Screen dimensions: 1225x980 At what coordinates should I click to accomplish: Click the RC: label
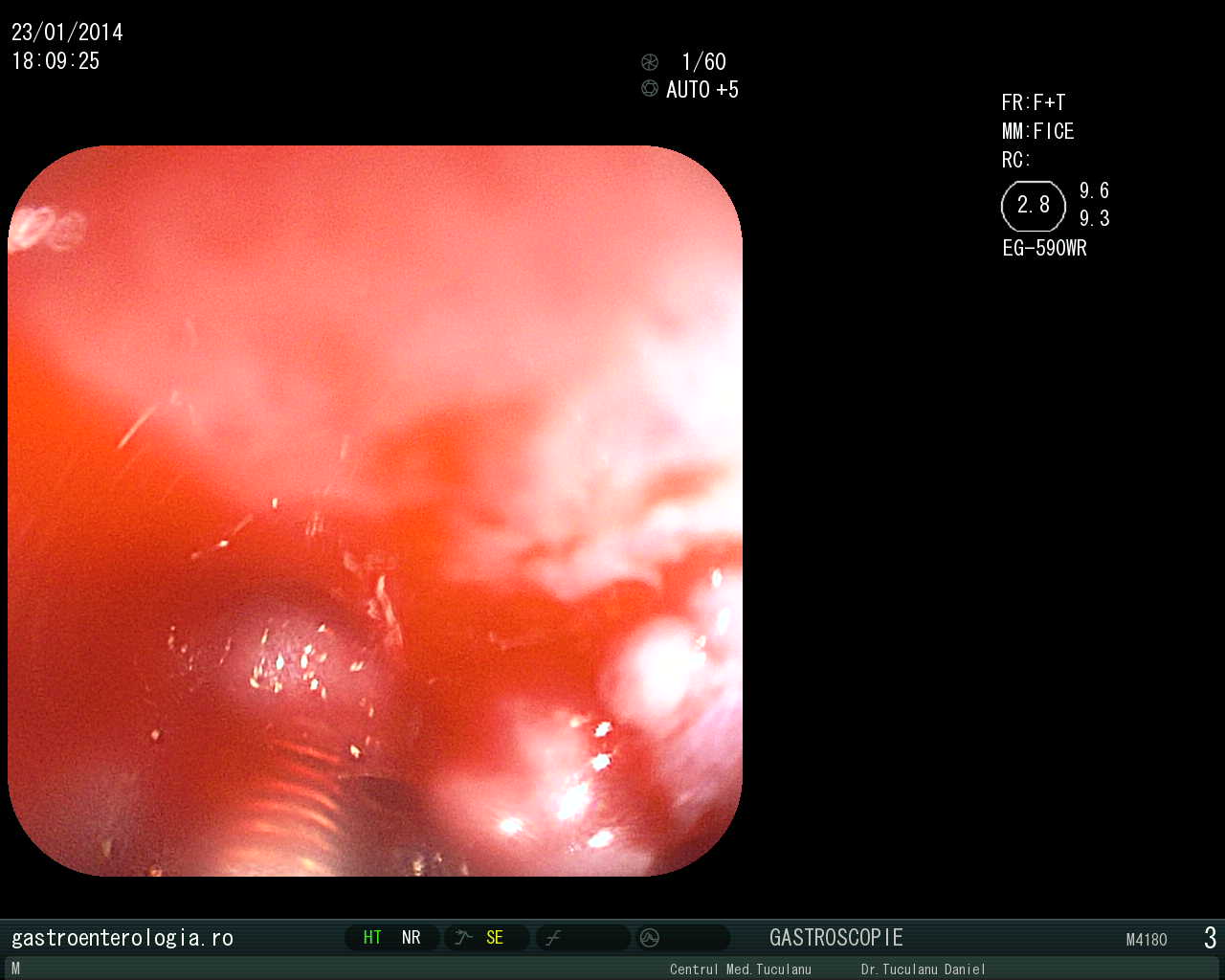(1016, 160)
